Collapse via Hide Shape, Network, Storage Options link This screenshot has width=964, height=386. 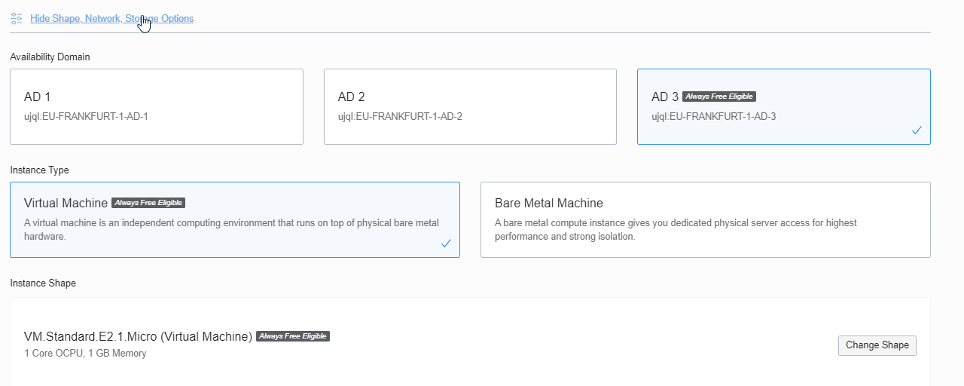point(112,18)
